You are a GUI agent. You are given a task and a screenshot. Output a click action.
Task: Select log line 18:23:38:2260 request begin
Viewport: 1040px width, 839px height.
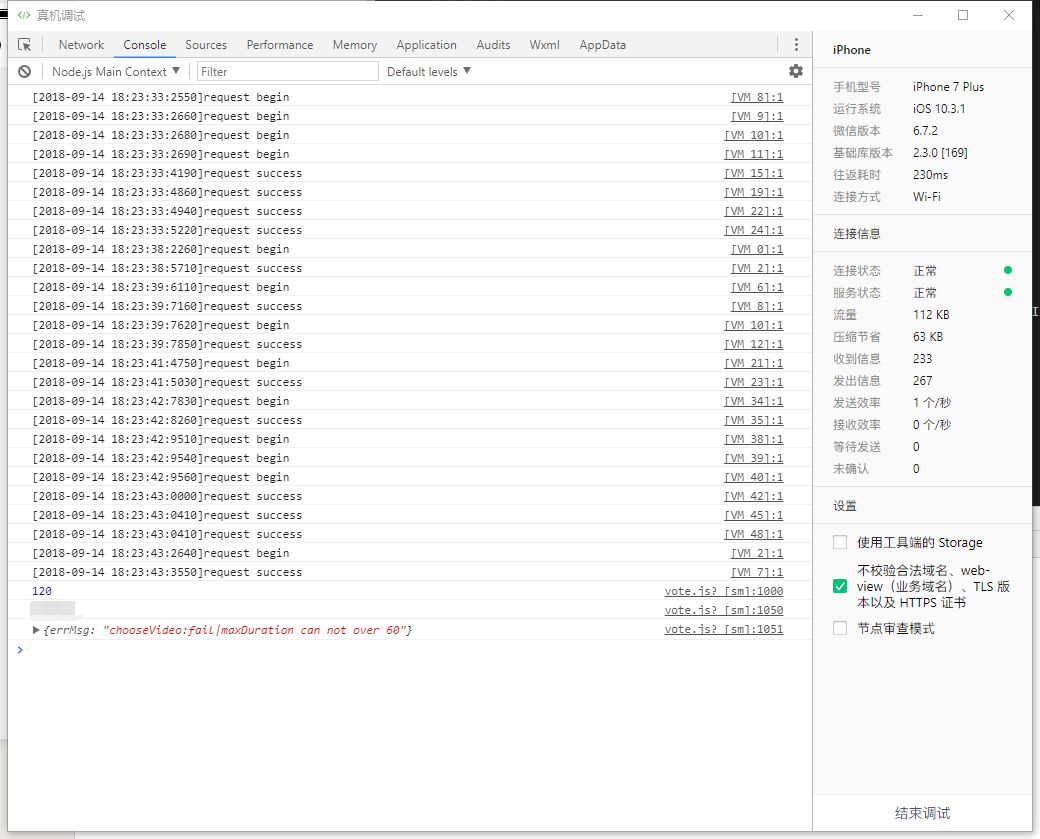(x=161, y=249)
